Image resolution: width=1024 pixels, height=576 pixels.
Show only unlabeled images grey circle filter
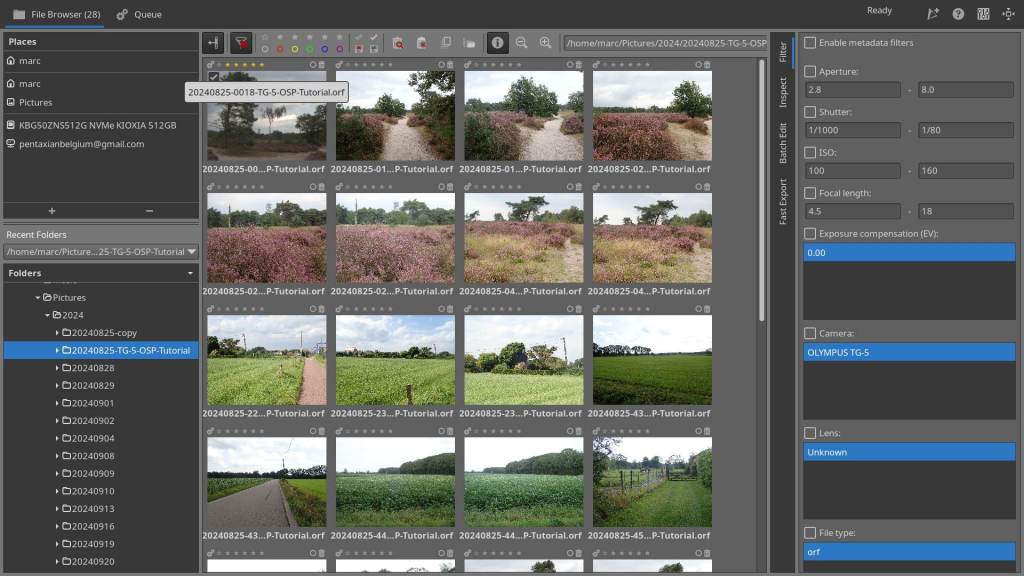264,49
